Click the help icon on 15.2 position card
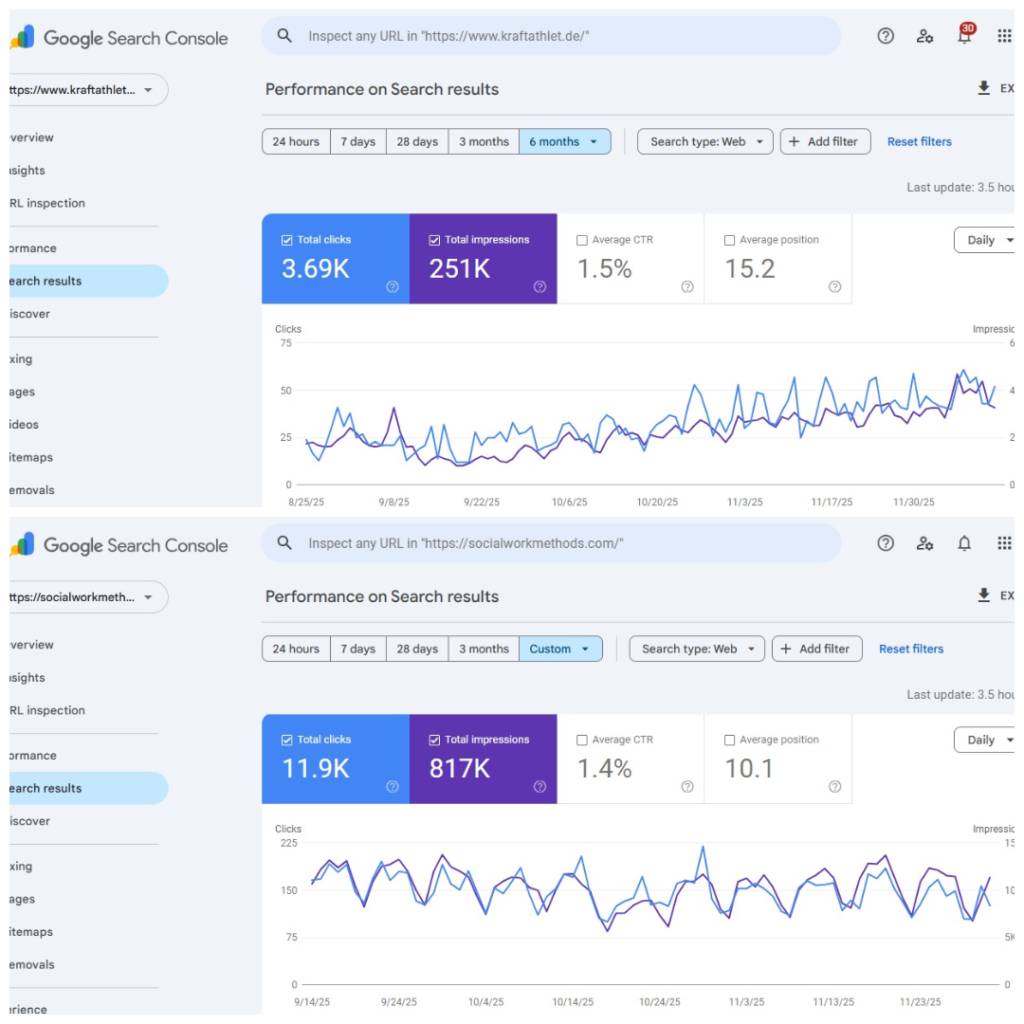1024x1024 pixels. [x=835, y=287]
